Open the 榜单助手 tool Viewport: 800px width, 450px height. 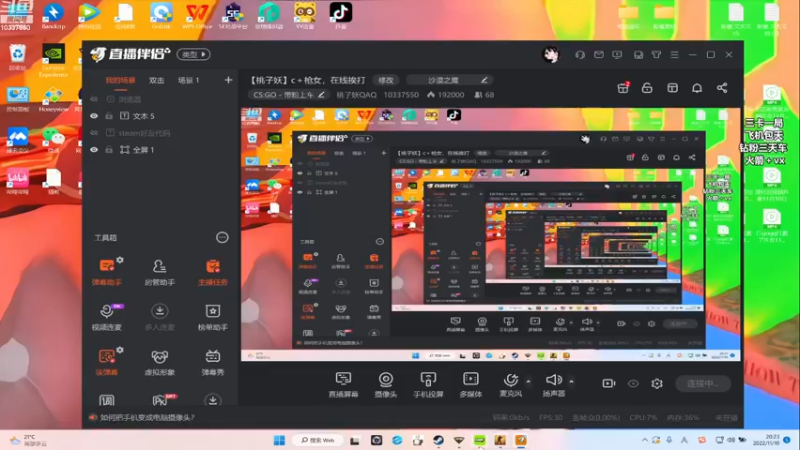pos(213,317)
